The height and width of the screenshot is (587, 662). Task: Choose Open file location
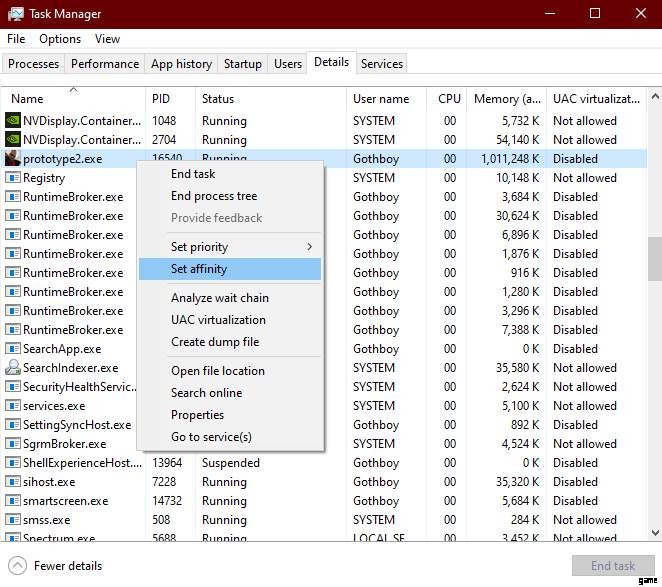(230, 371)
